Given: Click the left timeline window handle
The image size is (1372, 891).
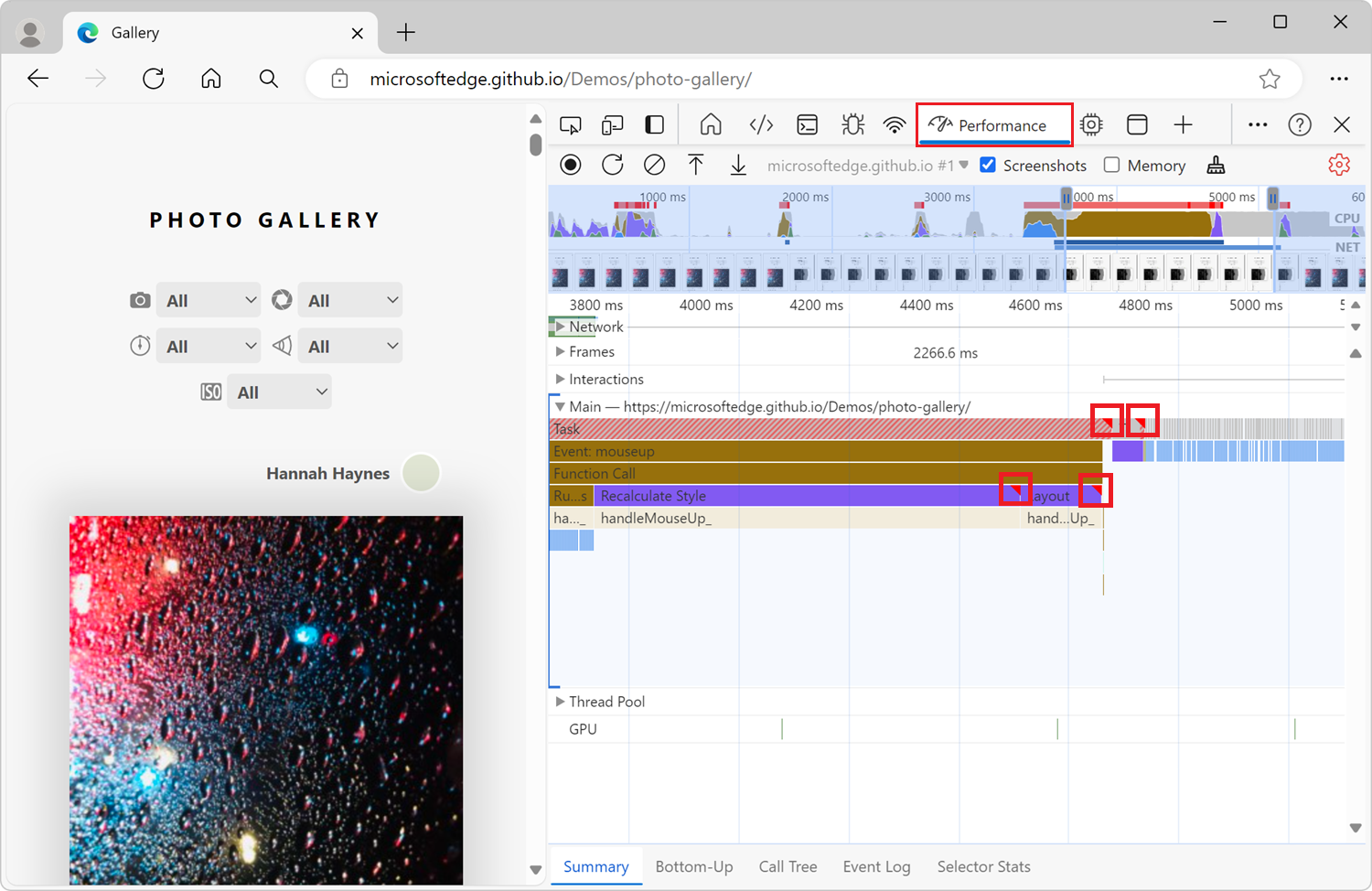Looking at the screenshot, I should coord(1066,197).
